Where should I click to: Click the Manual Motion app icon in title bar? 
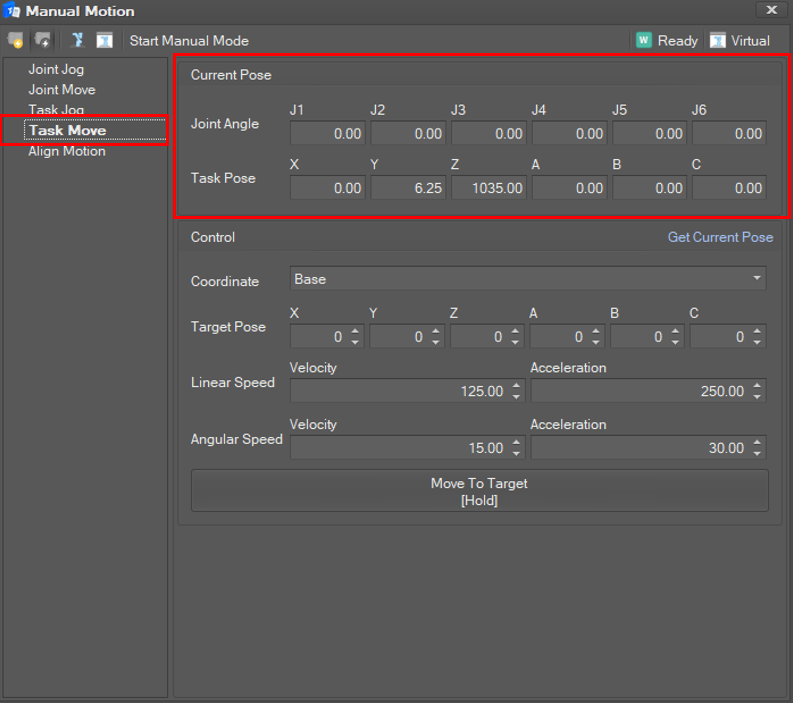tap(12, 11)
